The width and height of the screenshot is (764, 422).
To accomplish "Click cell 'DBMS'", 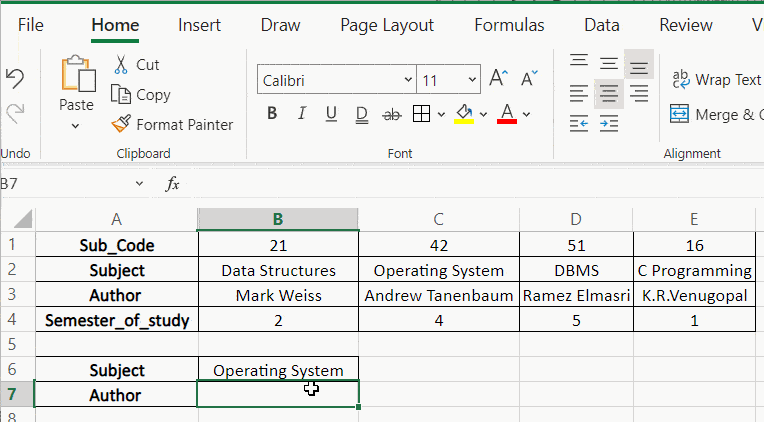I will point(576,270).
